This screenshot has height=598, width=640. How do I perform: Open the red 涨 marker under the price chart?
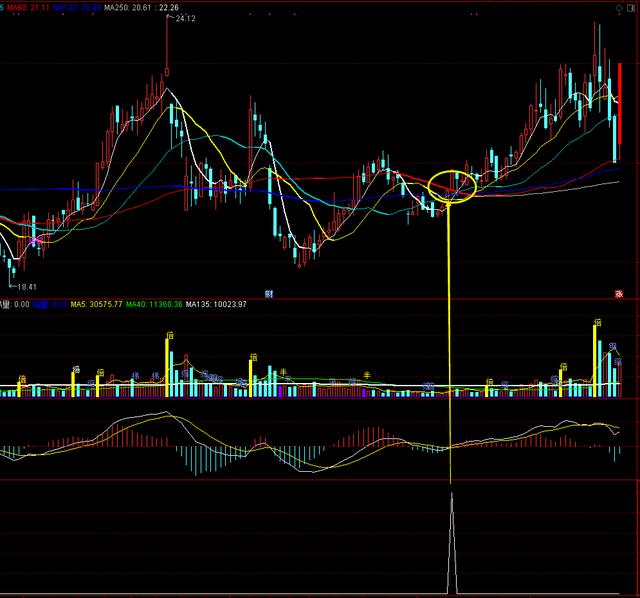619,293
